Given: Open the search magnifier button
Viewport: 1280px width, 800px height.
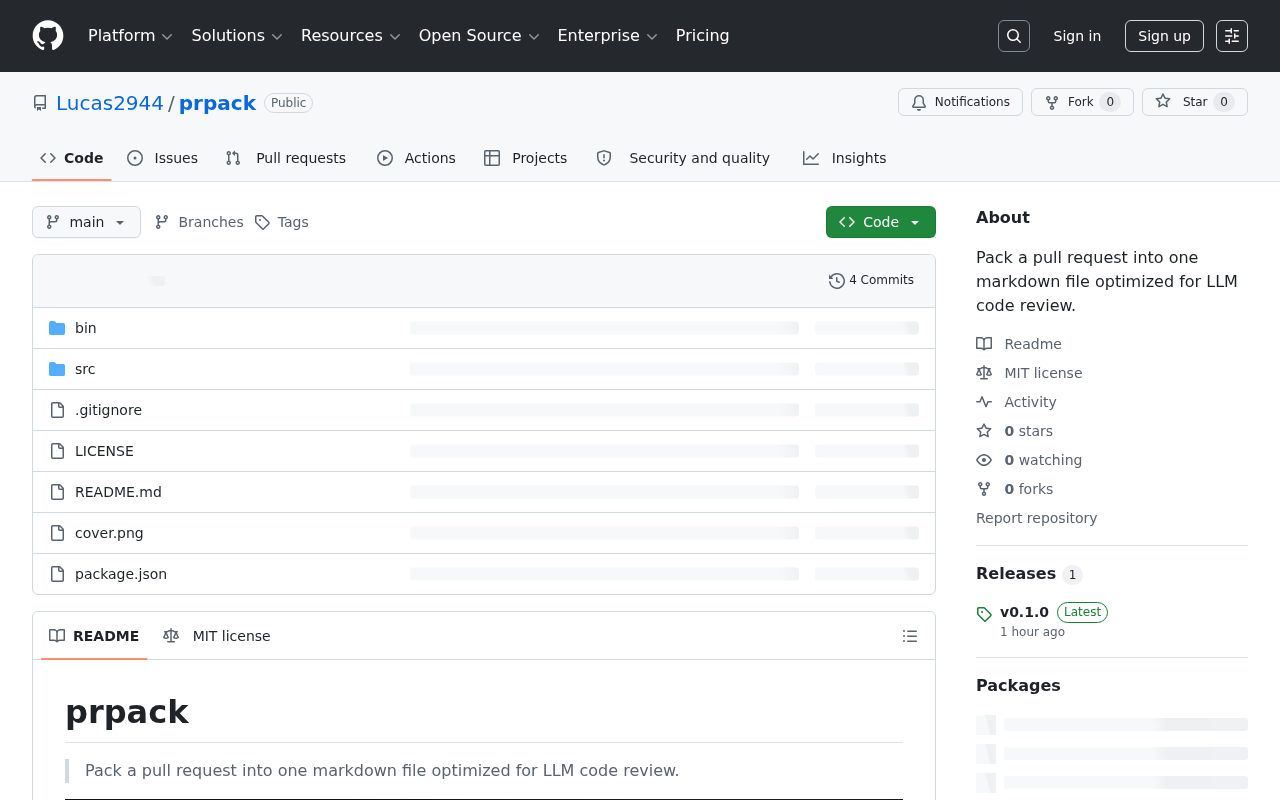Looking at the screenshot, I should click(1014, 36).
